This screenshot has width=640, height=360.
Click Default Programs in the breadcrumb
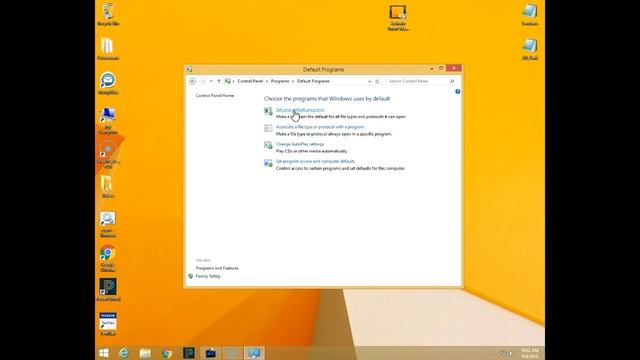click(313, 81)
